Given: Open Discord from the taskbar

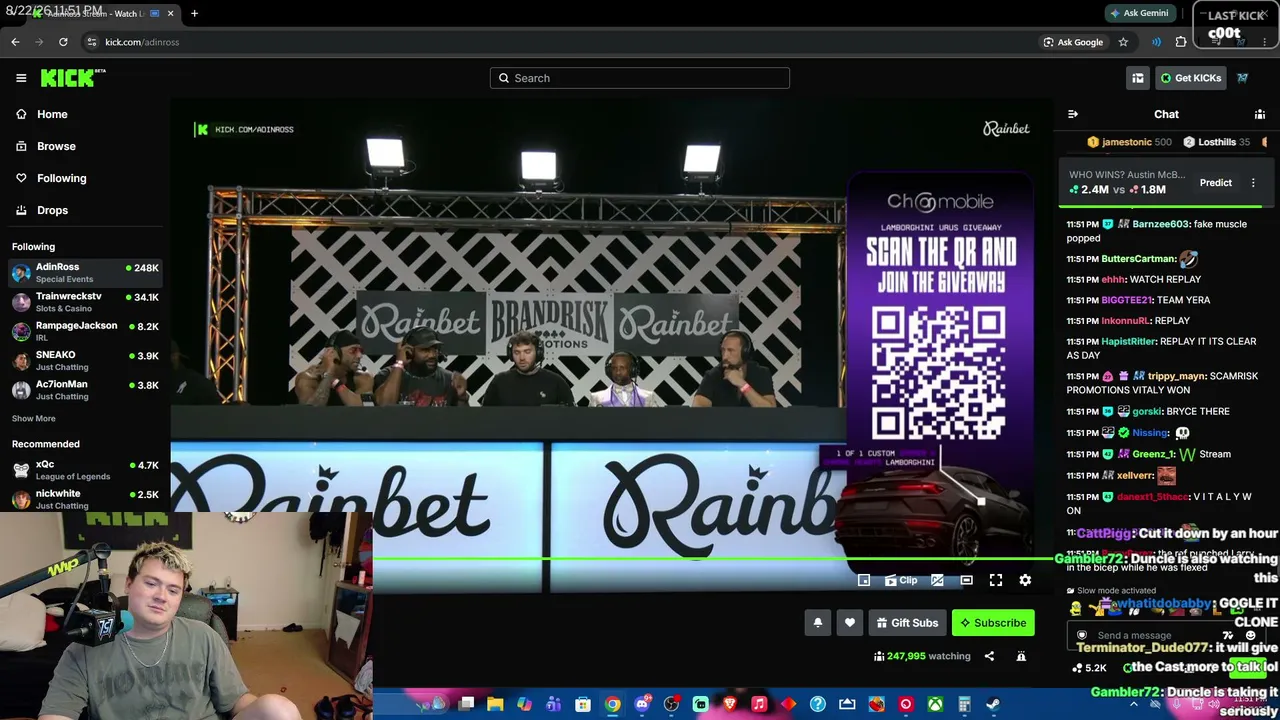Looking at the screenshot, I should [642, 704].
